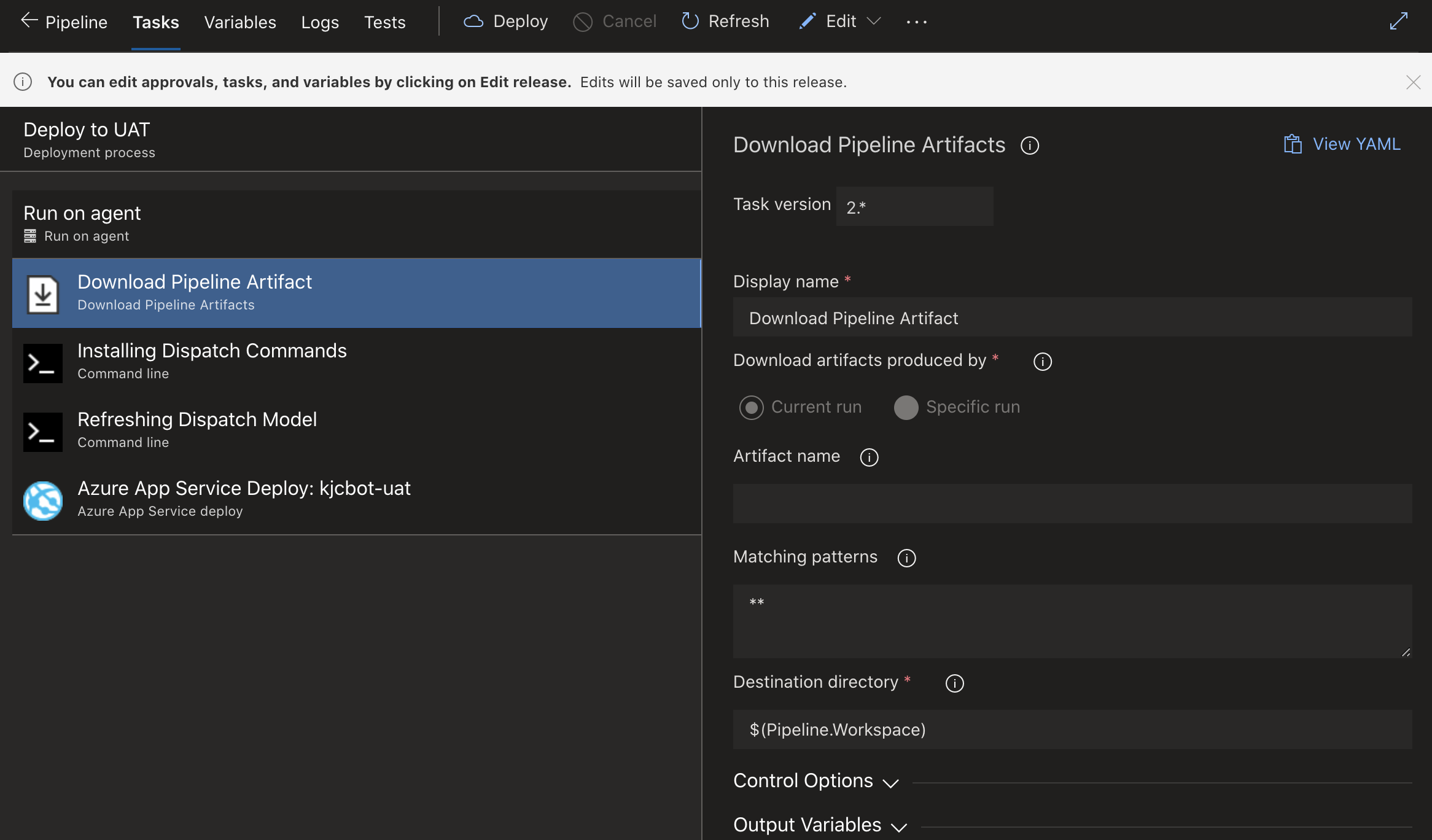Open the Logs tab
This screenshot has height=840, width=1432.
pyautogui.click(x=320, y=22)
